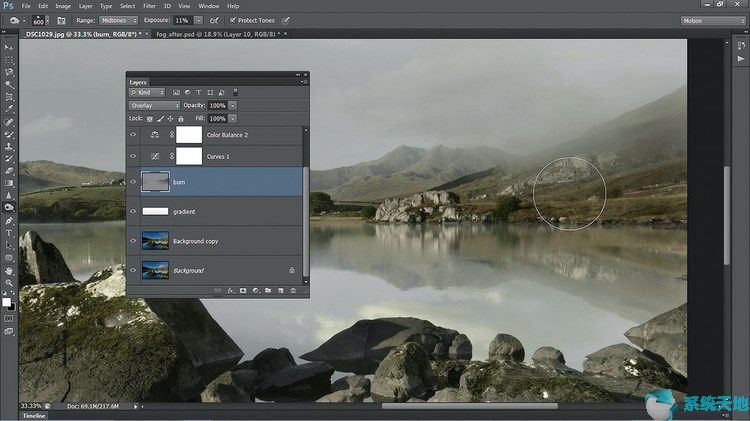This screenshot has height=421, width=750.
Task: Select the History Brush tool
Action: click(x=9, y=159)
